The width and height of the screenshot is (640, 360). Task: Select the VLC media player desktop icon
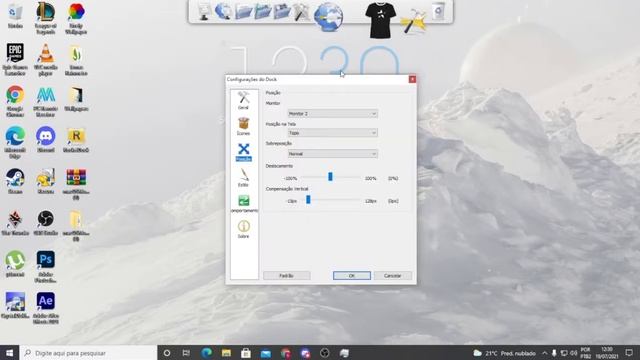pyautogui.click(x=45, y=60)
